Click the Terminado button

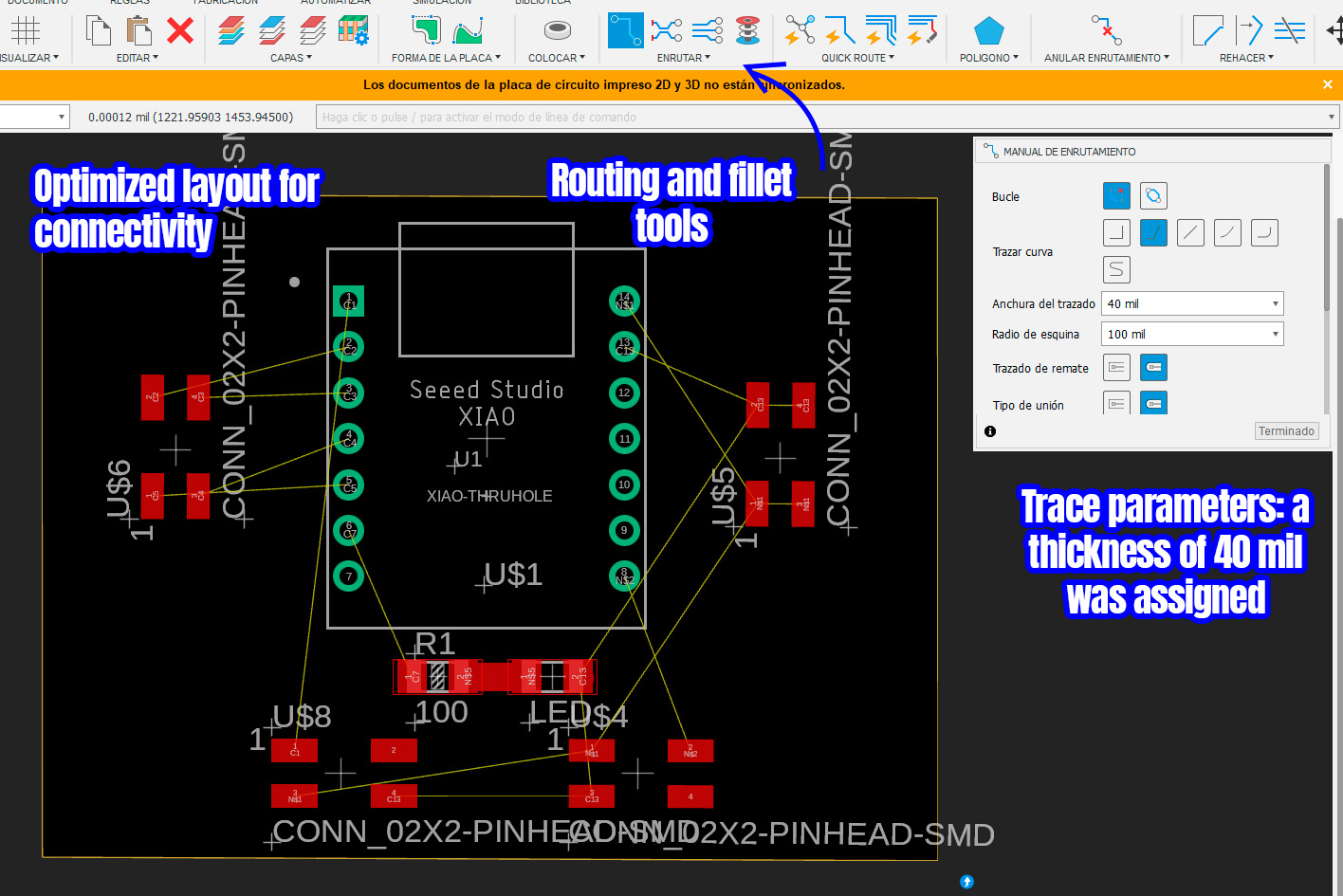coord(1286,431)
